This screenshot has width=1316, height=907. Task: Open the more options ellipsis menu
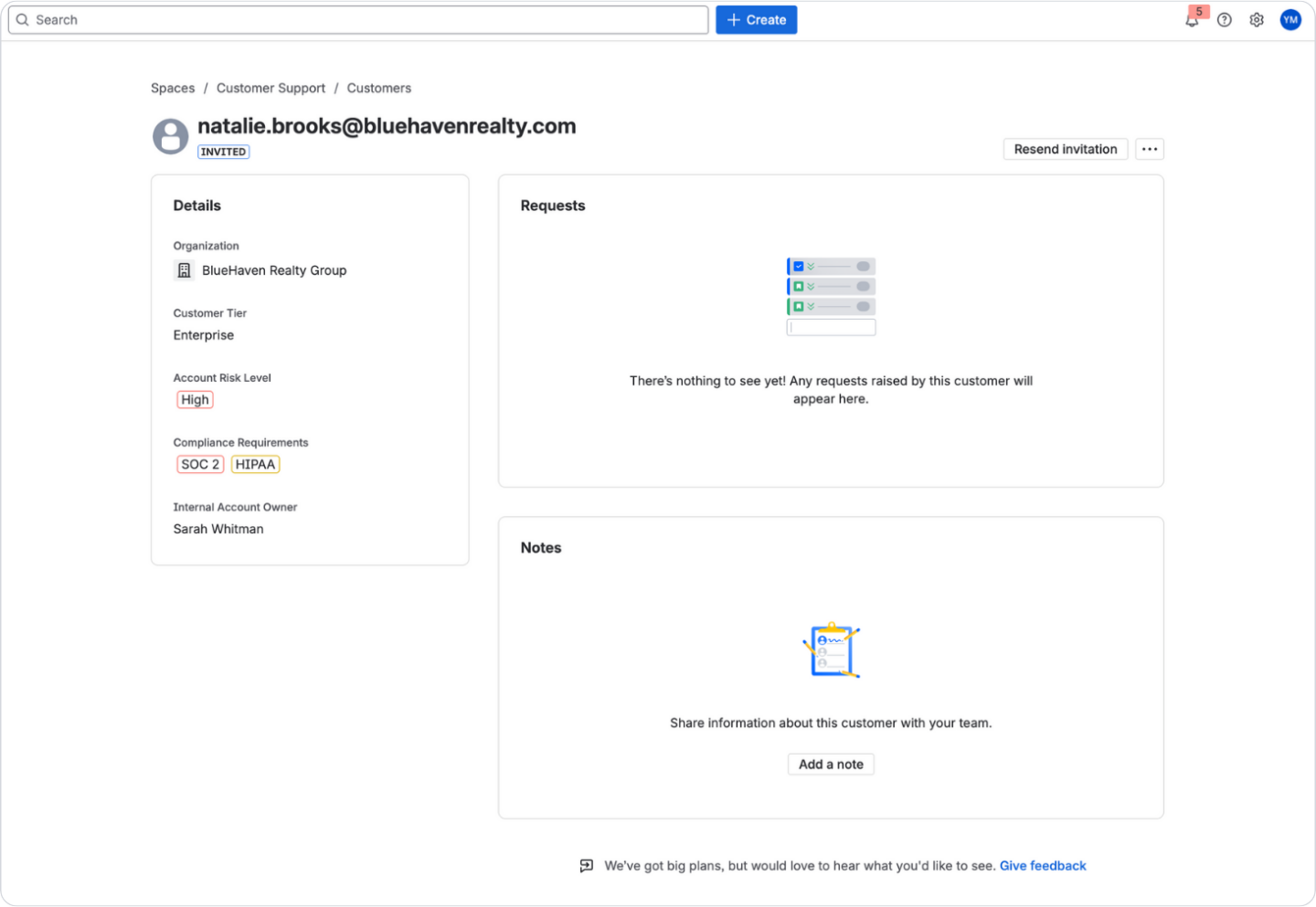(x=1149, y=149)
